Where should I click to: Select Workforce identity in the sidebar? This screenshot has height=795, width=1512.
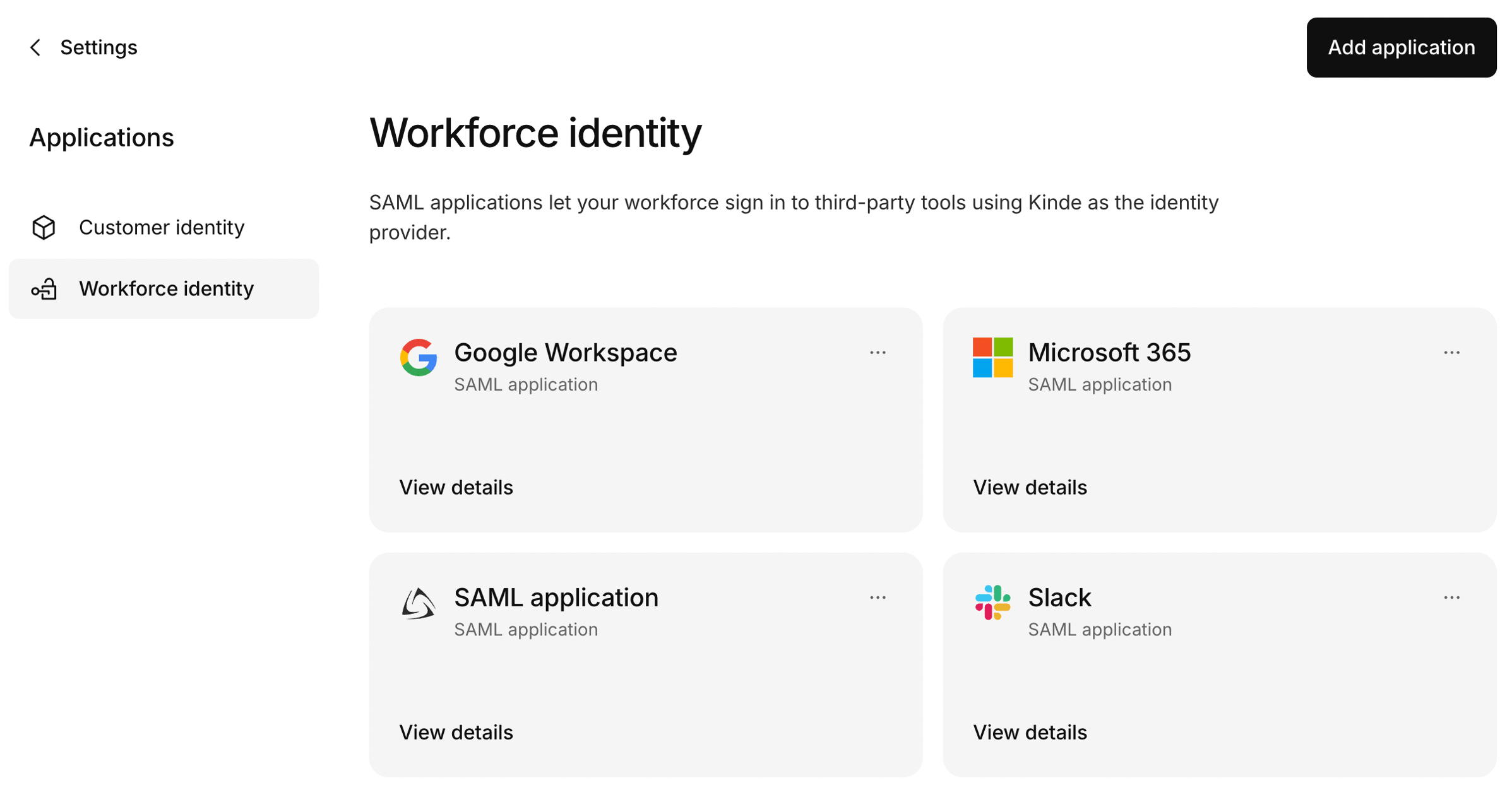(x=164, y=288)
